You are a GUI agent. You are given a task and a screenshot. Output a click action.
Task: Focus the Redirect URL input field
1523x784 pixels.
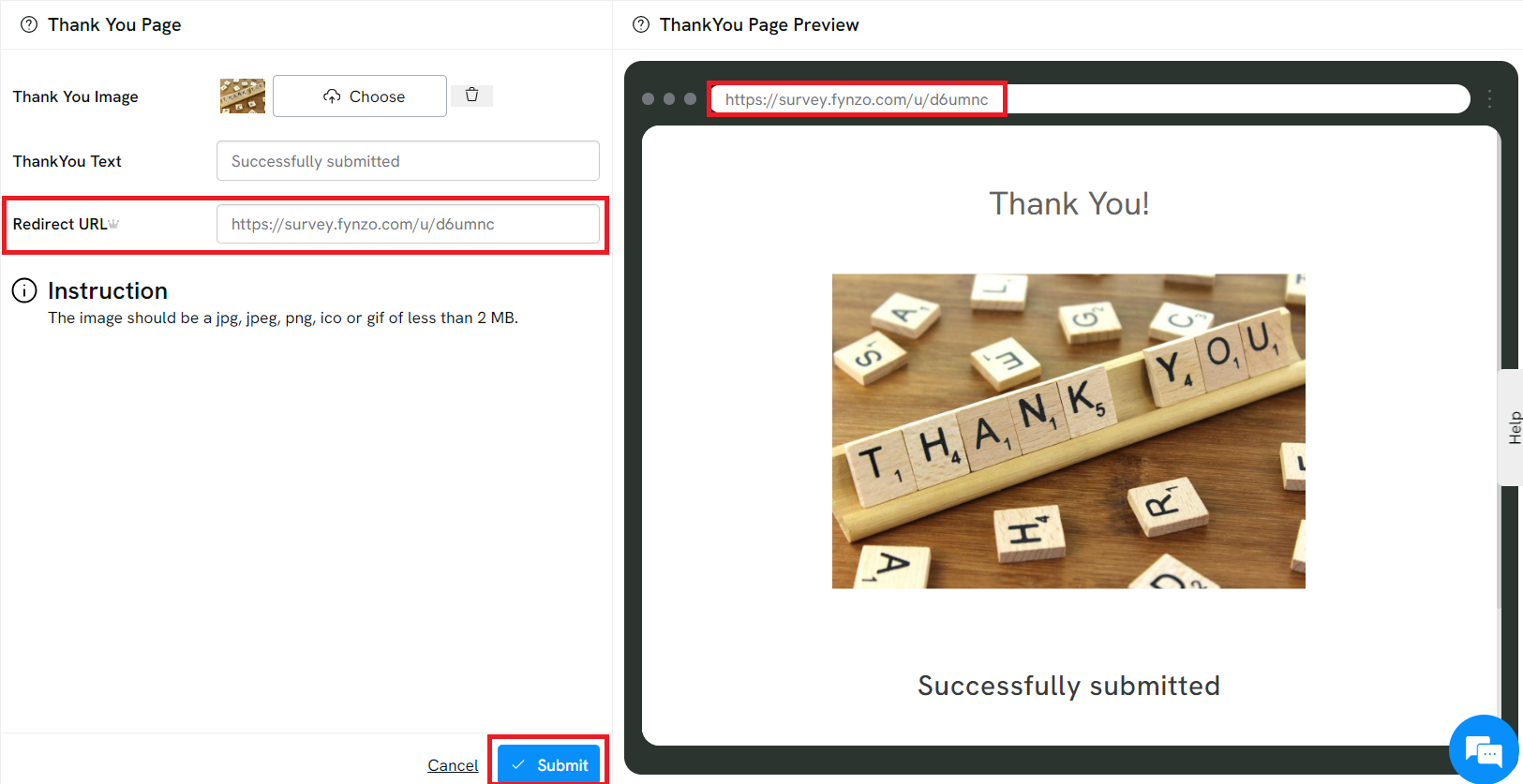[x=408, y=224]
